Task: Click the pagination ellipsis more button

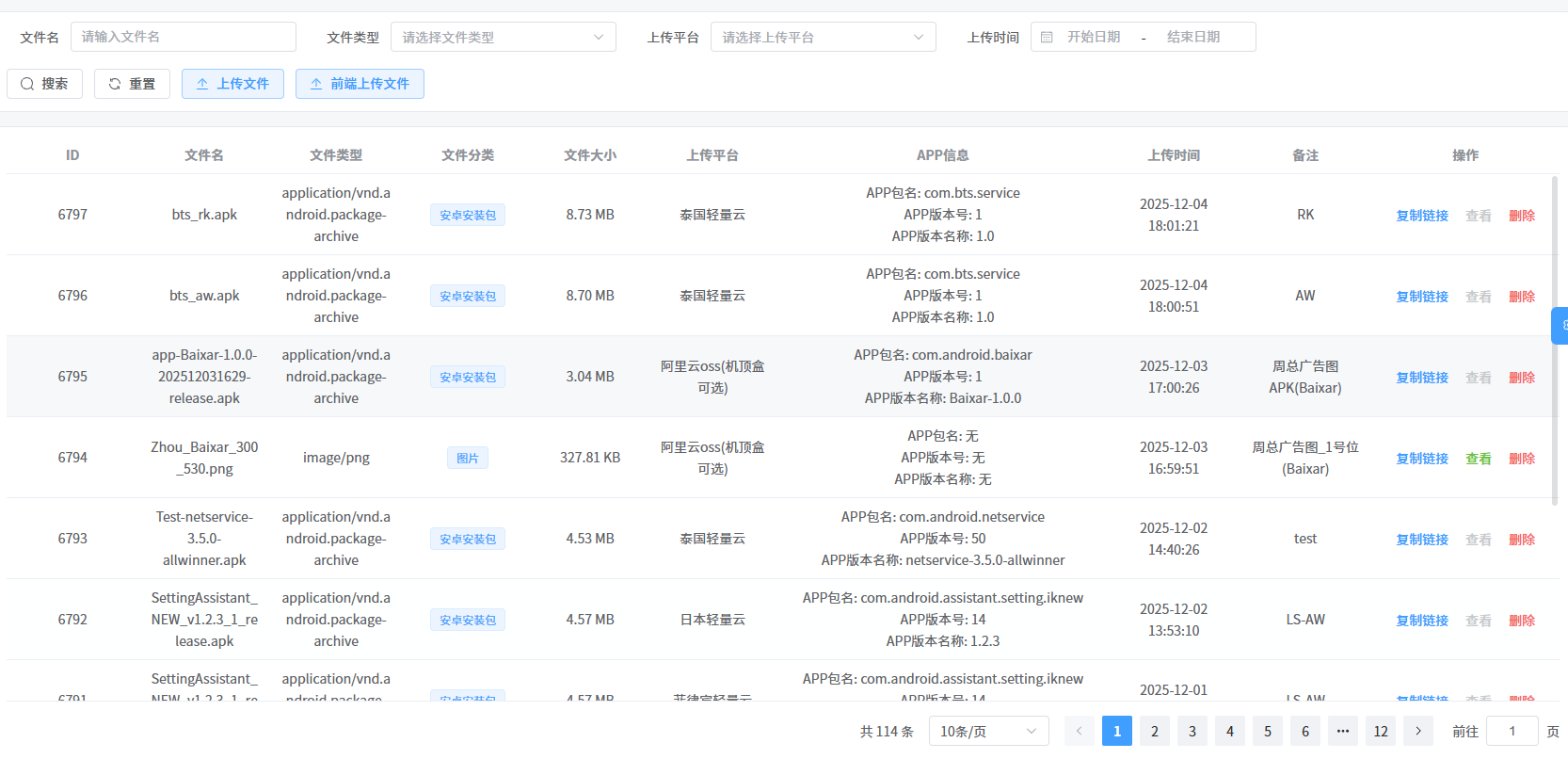Action: [x=1343, y=731]
